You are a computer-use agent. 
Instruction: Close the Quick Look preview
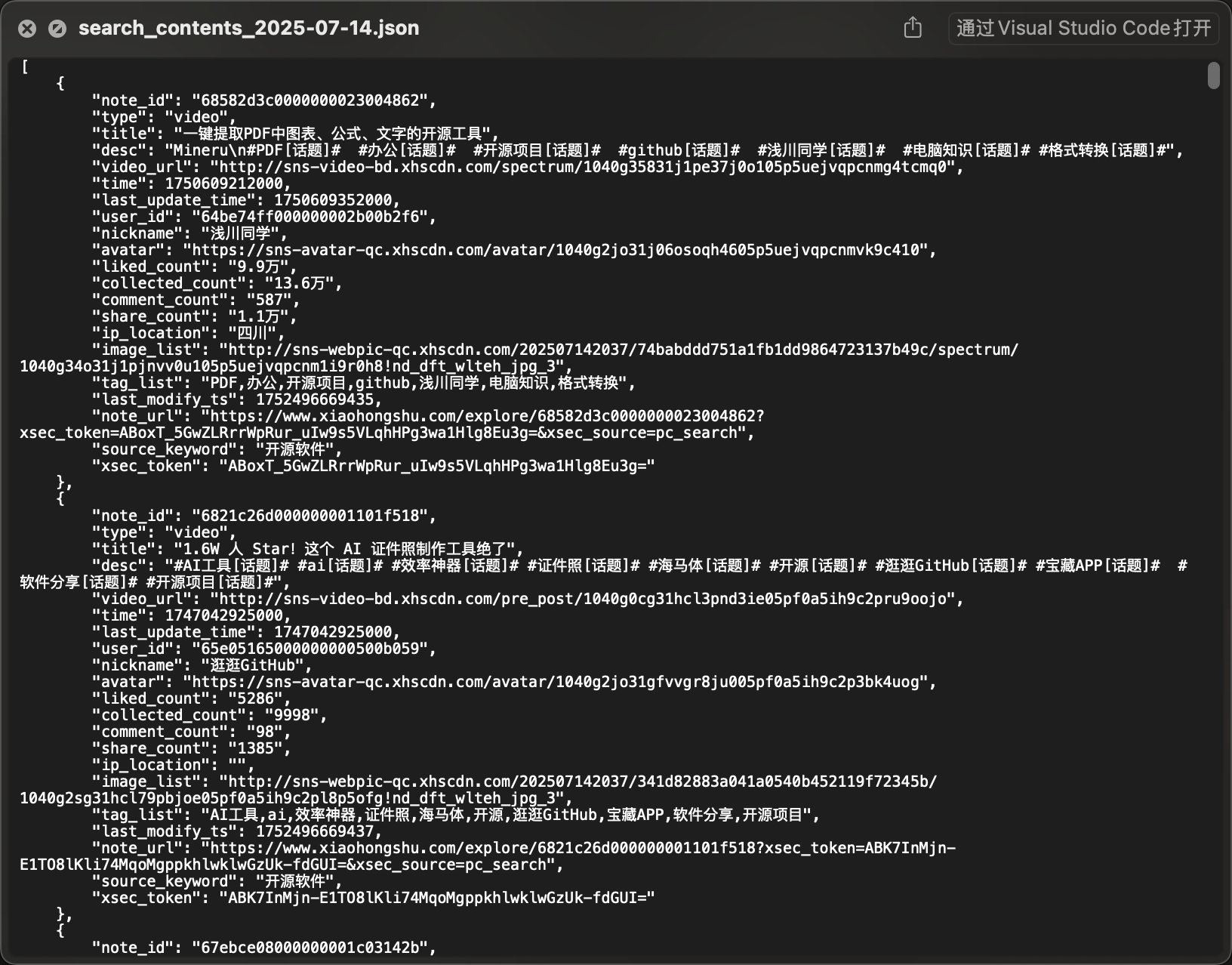[27, 29]
